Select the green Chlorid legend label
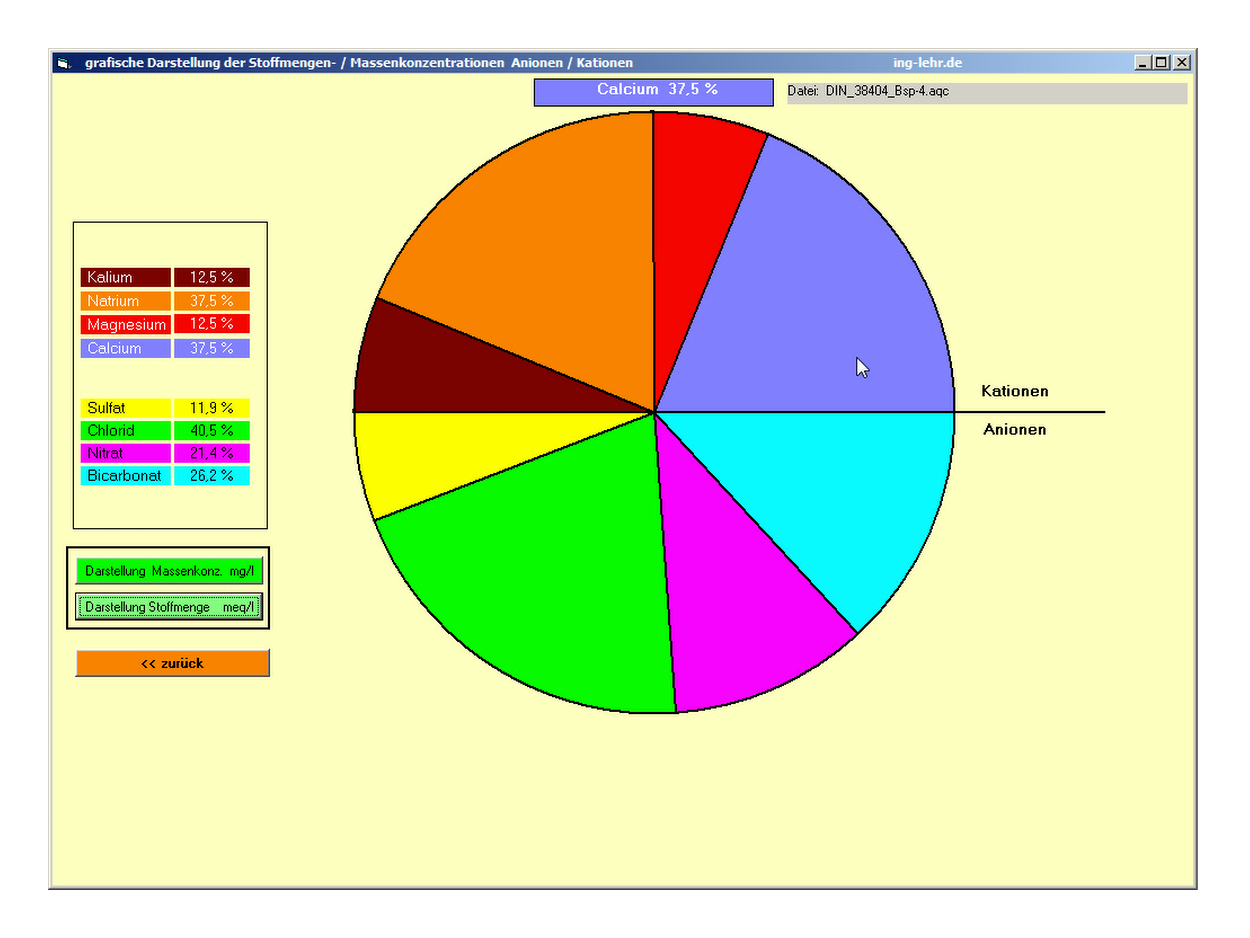Screen dimensions: 1250x938 (x=126, y=431)
